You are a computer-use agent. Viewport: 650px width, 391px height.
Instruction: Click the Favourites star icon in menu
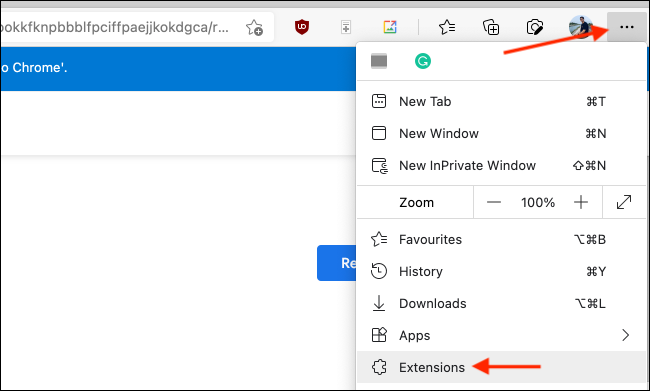pos(379,239)
